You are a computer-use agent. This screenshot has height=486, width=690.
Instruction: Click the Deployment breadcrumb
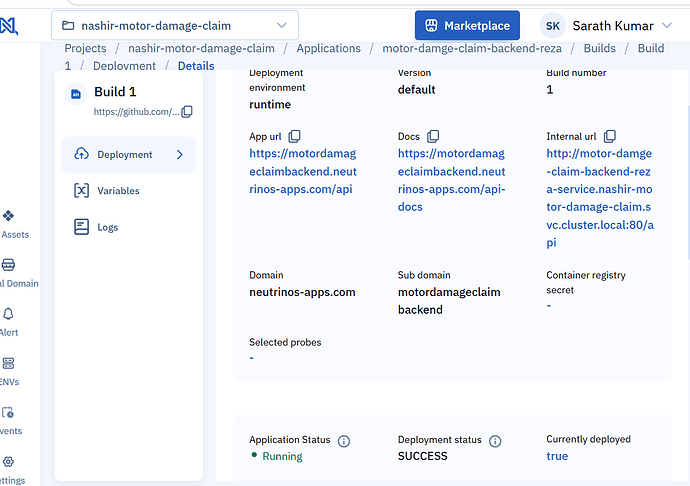[124, 66]
